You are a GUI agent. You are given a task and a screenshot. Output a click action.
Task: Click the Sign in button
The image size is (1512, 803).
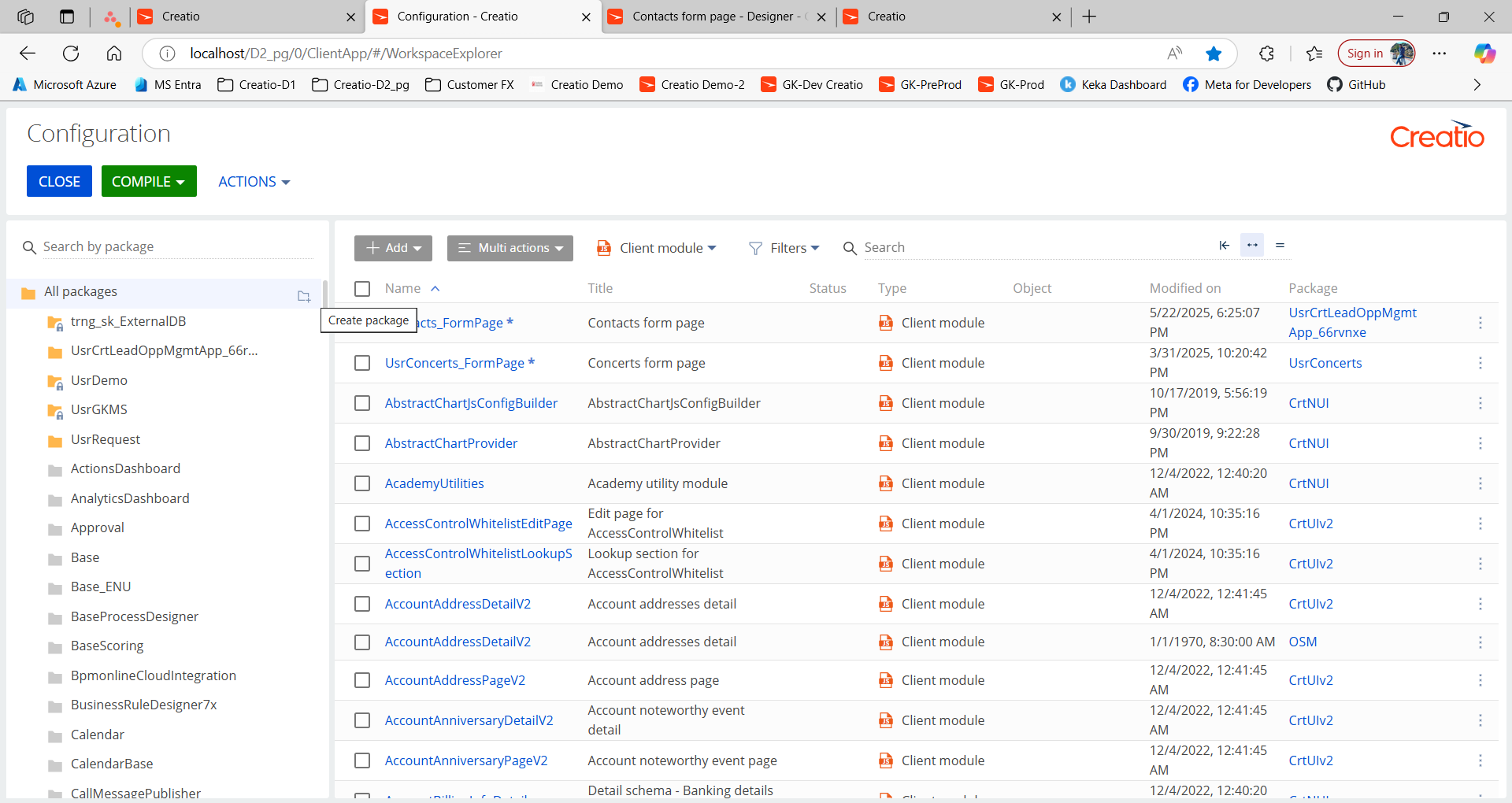tap(1377, 54)
